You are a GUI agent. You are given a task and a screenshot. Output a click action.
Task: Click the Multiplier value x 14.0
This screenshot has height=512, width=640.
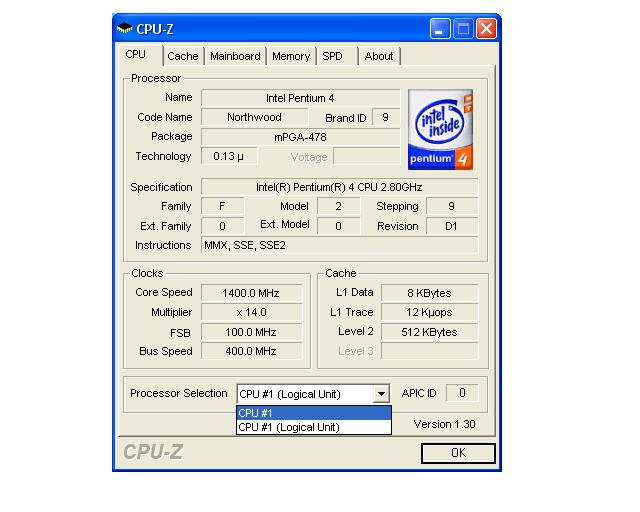point(251,312)
